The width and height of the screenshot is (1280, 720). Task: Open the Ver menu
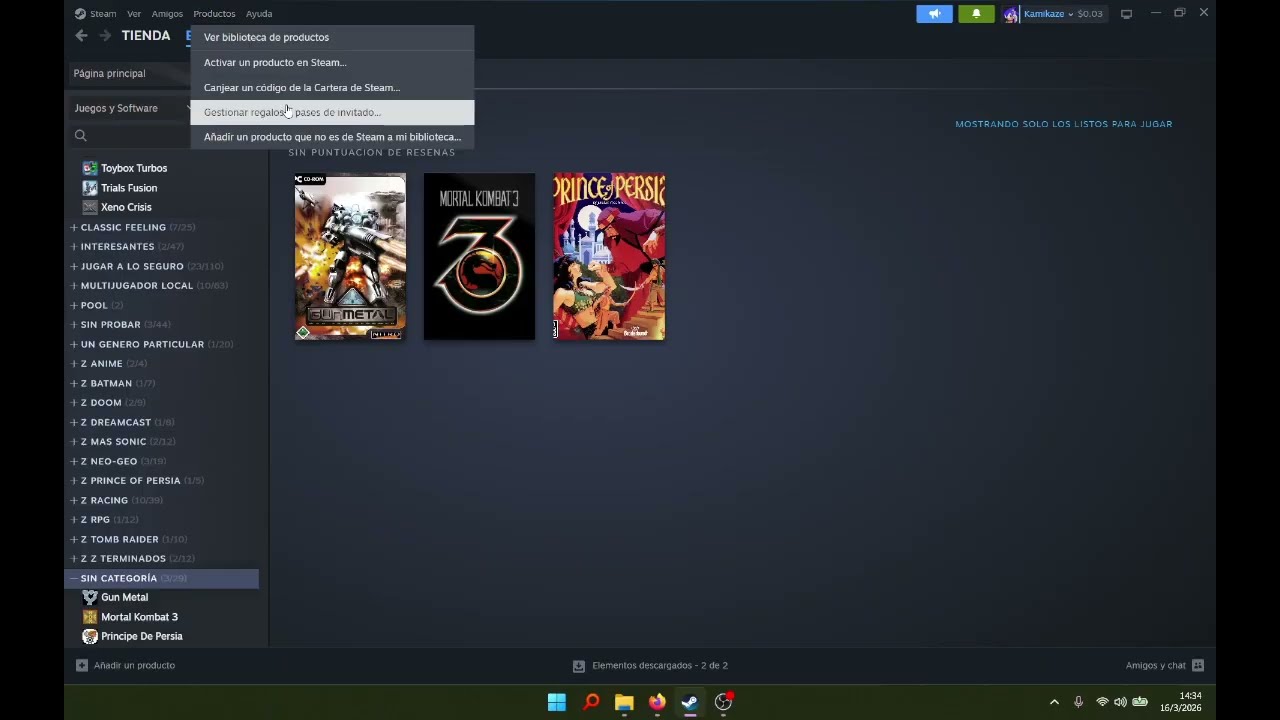(134, 14)
